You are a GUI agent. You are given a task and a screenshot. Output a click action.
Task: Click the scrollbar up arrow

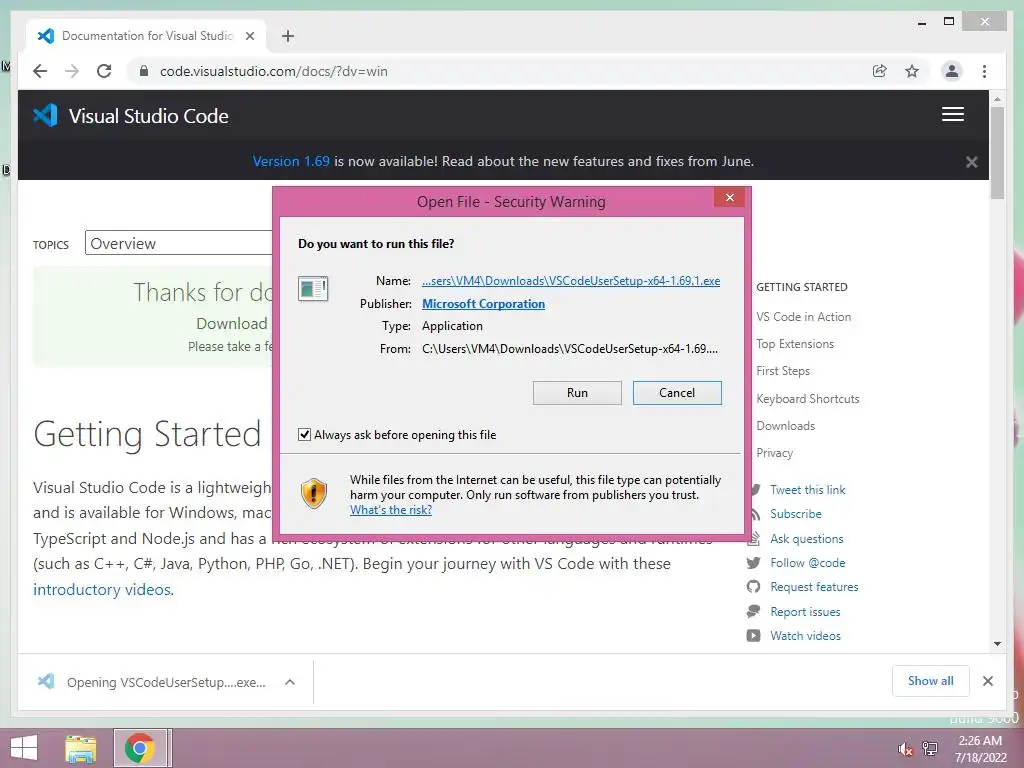point(997,99)
